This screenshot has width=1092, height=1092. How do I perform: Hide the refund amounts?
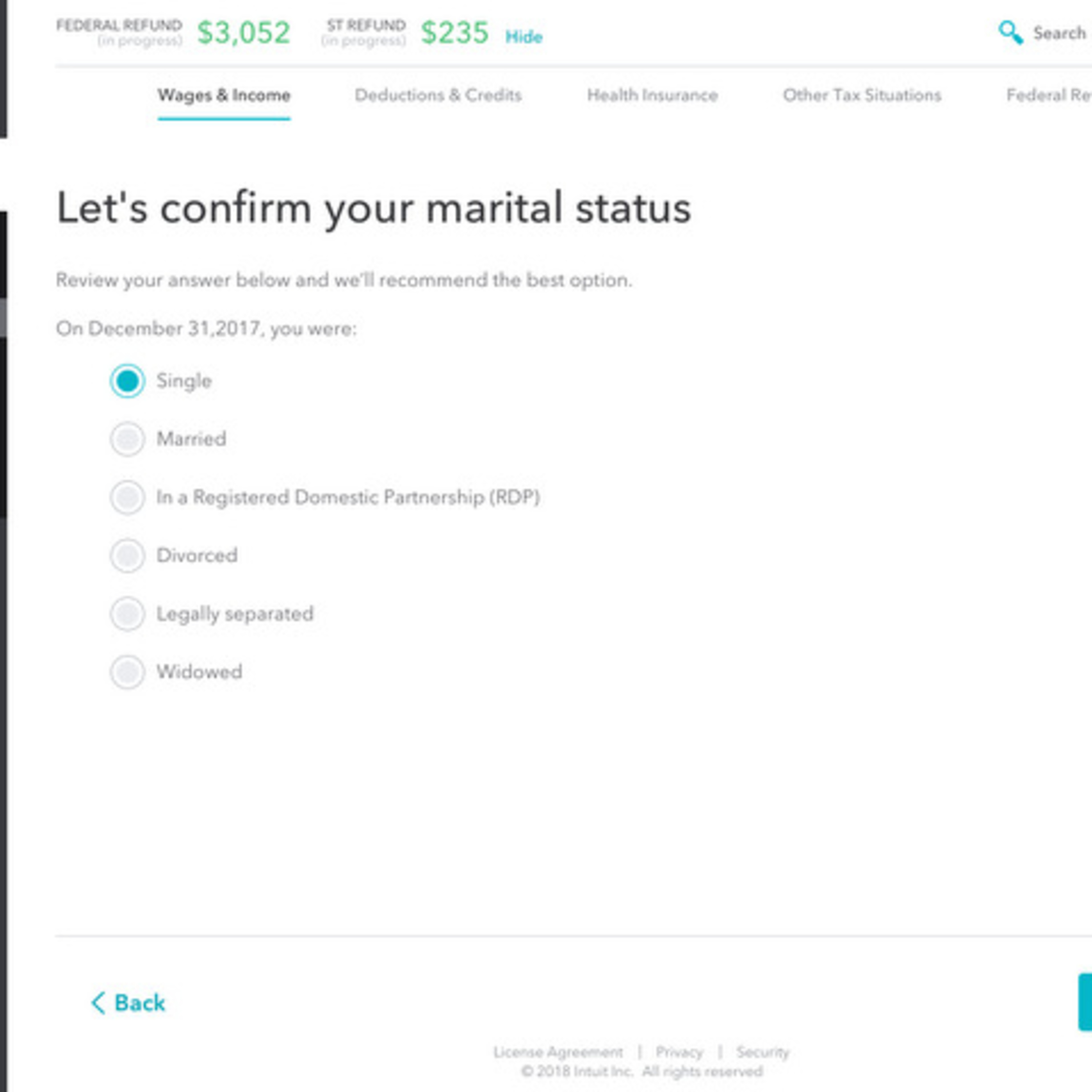click(524, 37)
